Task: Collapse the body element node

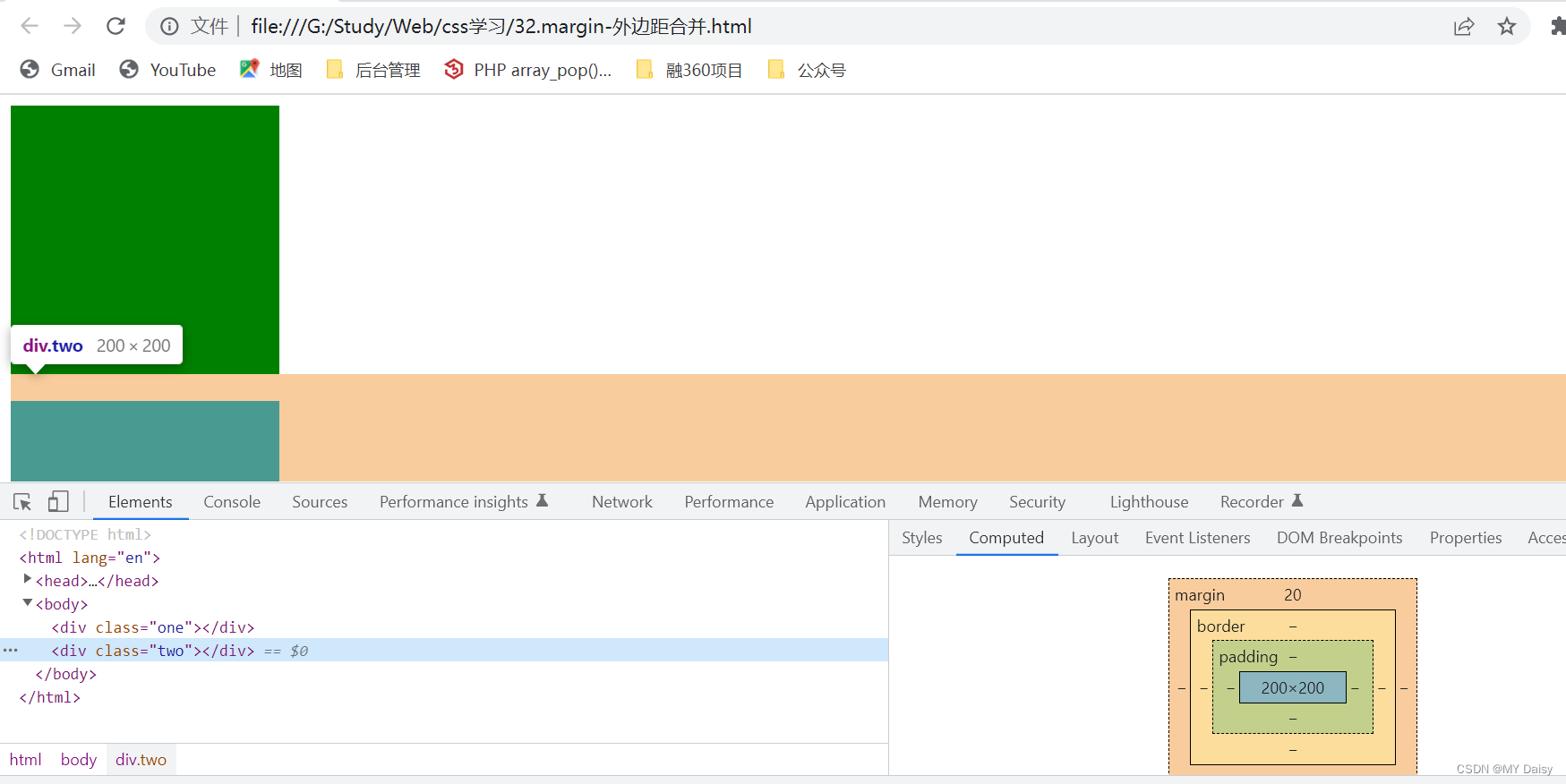Action: click(x=27, y=603)
